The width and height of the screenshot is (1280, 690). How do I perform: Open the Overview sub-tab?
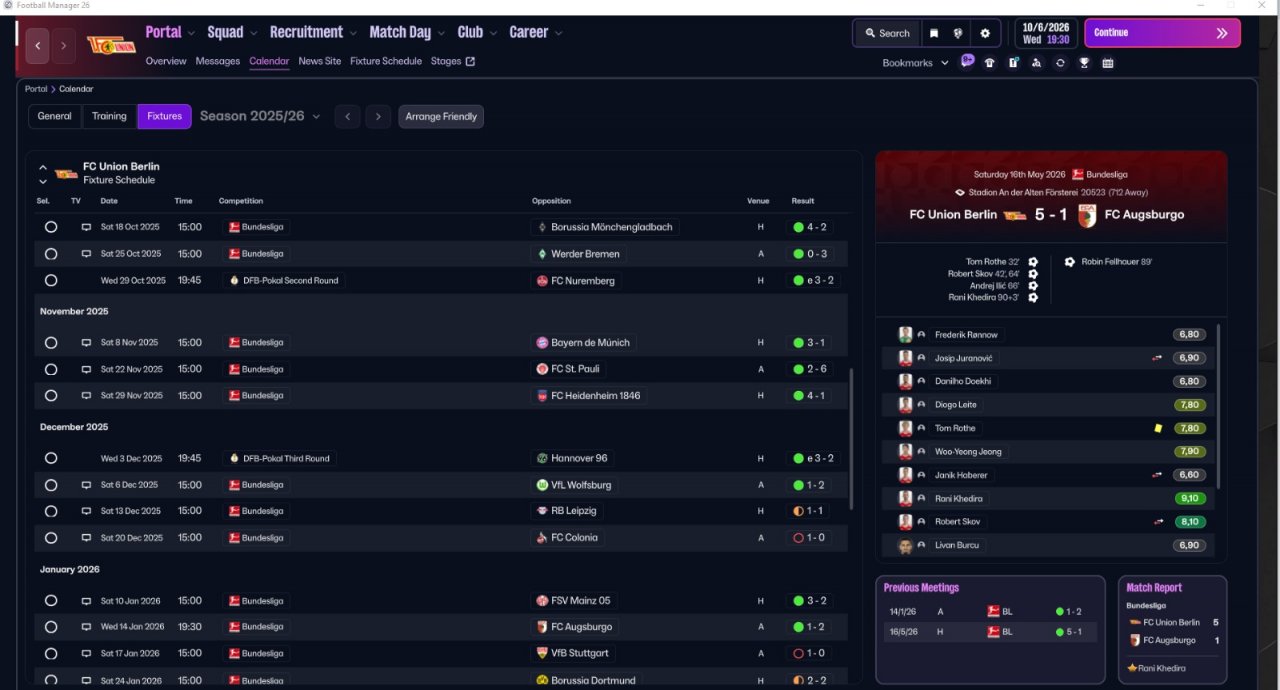pos(166,61)
